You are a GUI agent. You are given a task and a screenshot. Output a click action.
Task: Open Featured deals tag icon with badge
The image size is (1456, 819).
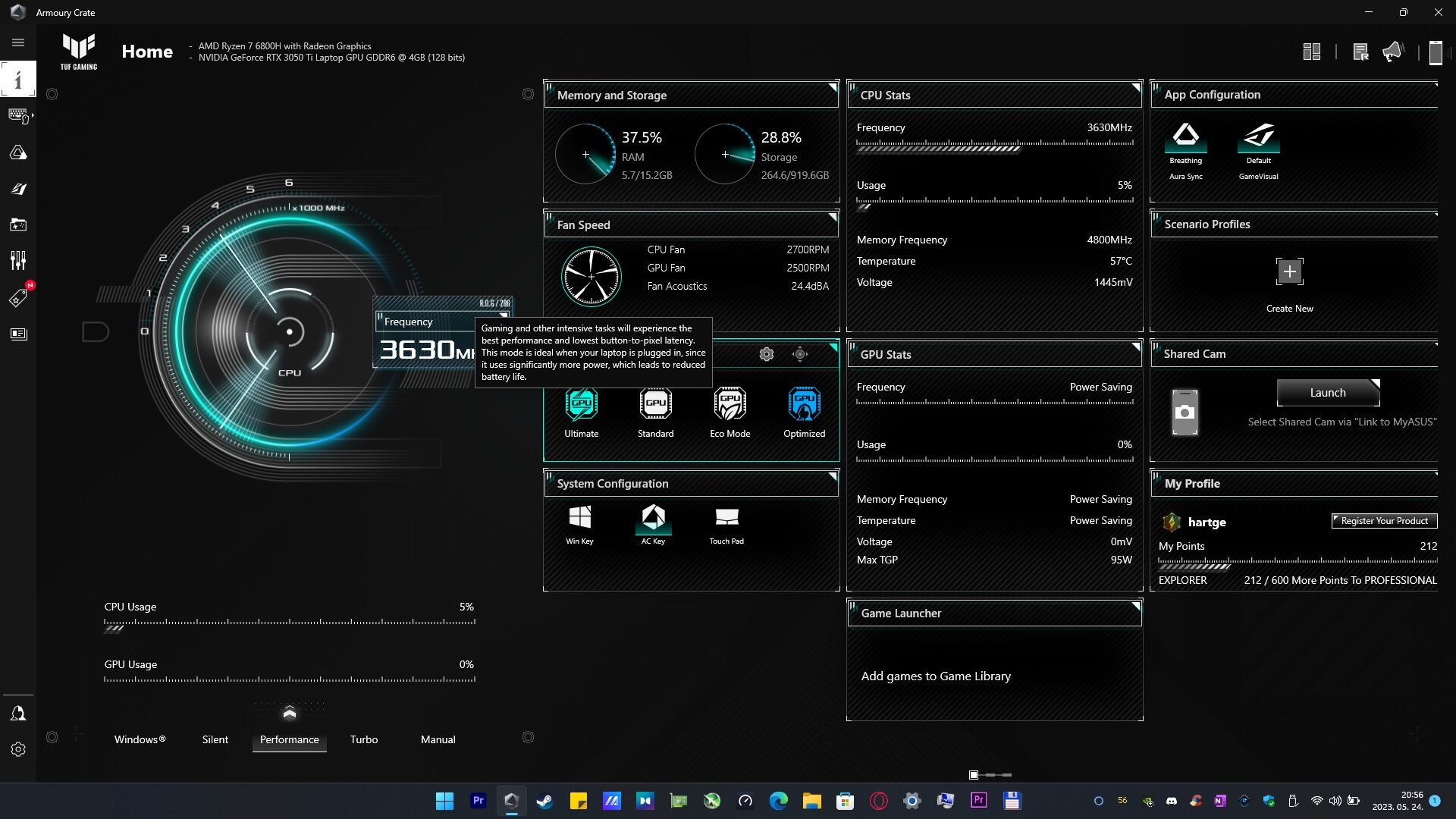[18, 297]
